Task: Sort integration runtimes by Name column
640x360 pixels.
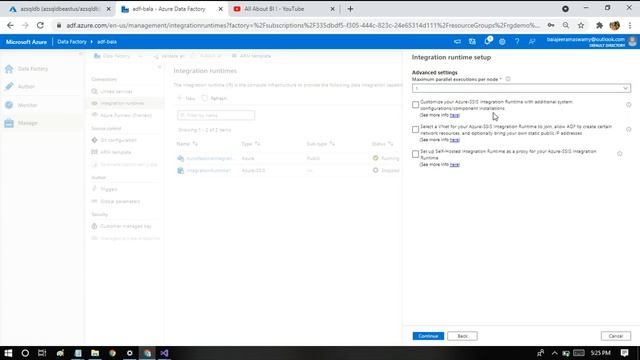Action: tap(187, 144)
